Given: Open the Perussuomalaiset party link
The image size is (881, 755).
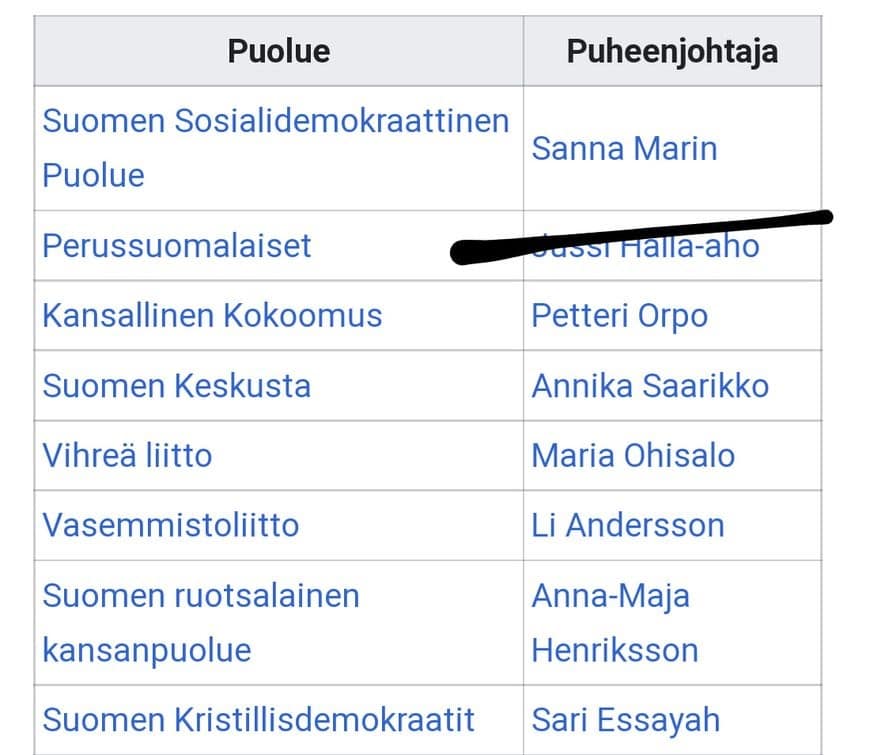Looking at the screenshot, I should tap(176, 245).
